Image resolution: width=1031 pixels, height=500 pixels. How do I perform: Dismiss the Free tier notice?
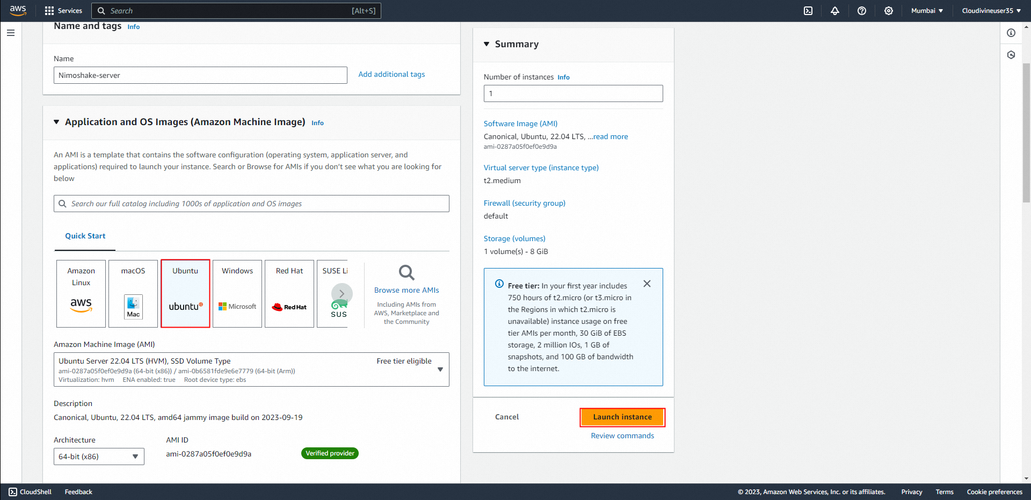[x=647, y=284]
